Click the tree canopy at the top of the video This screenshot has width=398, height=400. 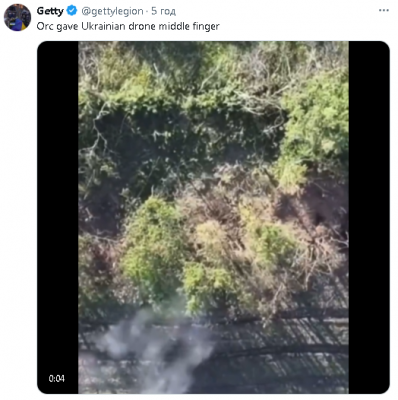point(213,73)
